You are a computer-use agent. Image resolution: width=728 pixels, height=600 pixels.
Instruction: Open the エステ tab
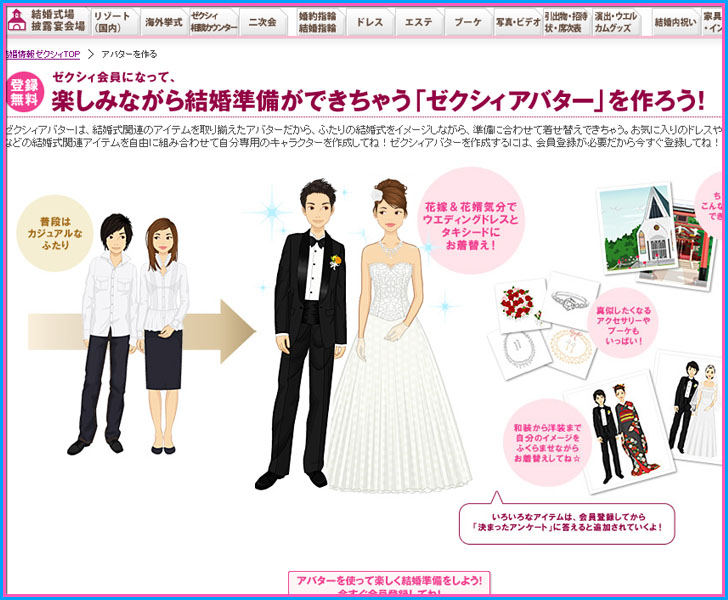tap(419, 22)
